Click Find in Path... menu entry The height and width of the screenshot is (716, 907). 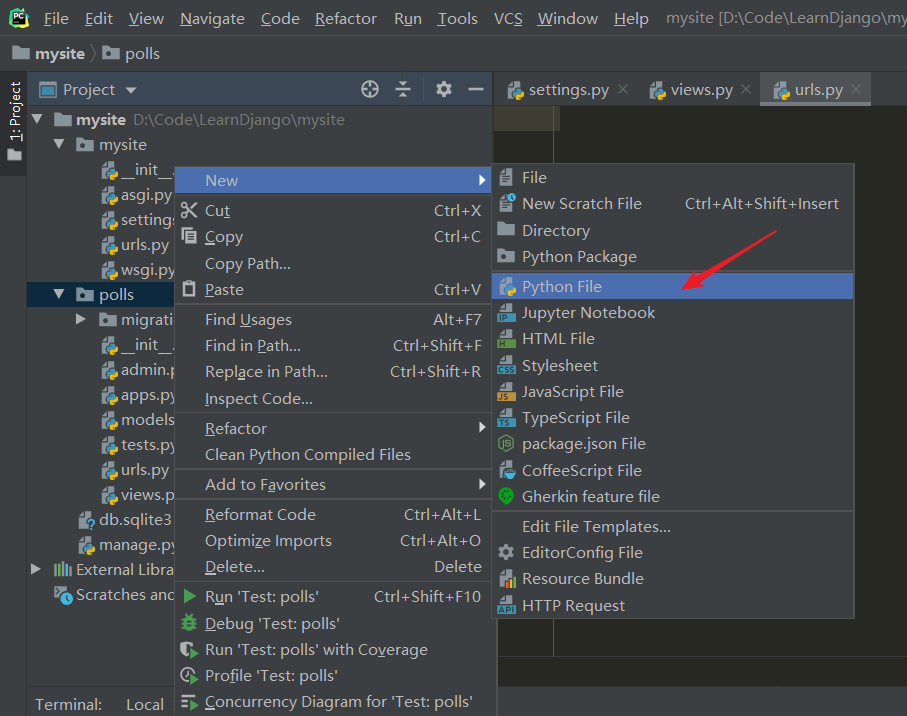tap(333, 345)
